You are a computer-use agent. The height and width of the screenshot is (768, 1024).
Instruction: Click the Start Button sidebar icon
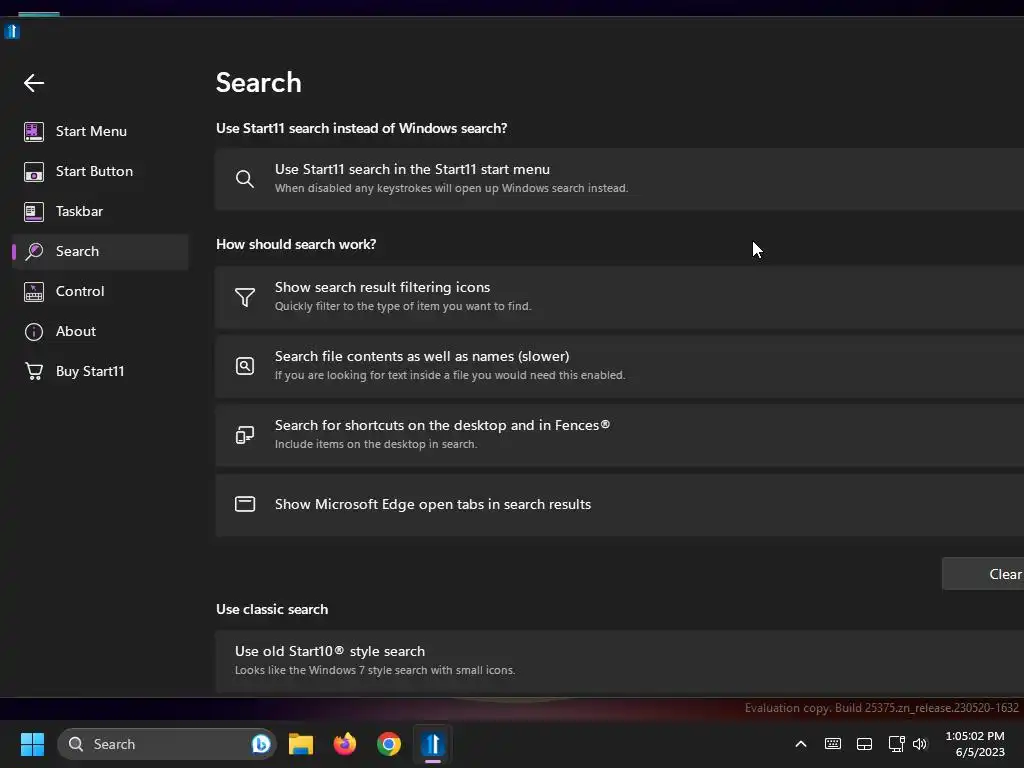click(34, 172)
